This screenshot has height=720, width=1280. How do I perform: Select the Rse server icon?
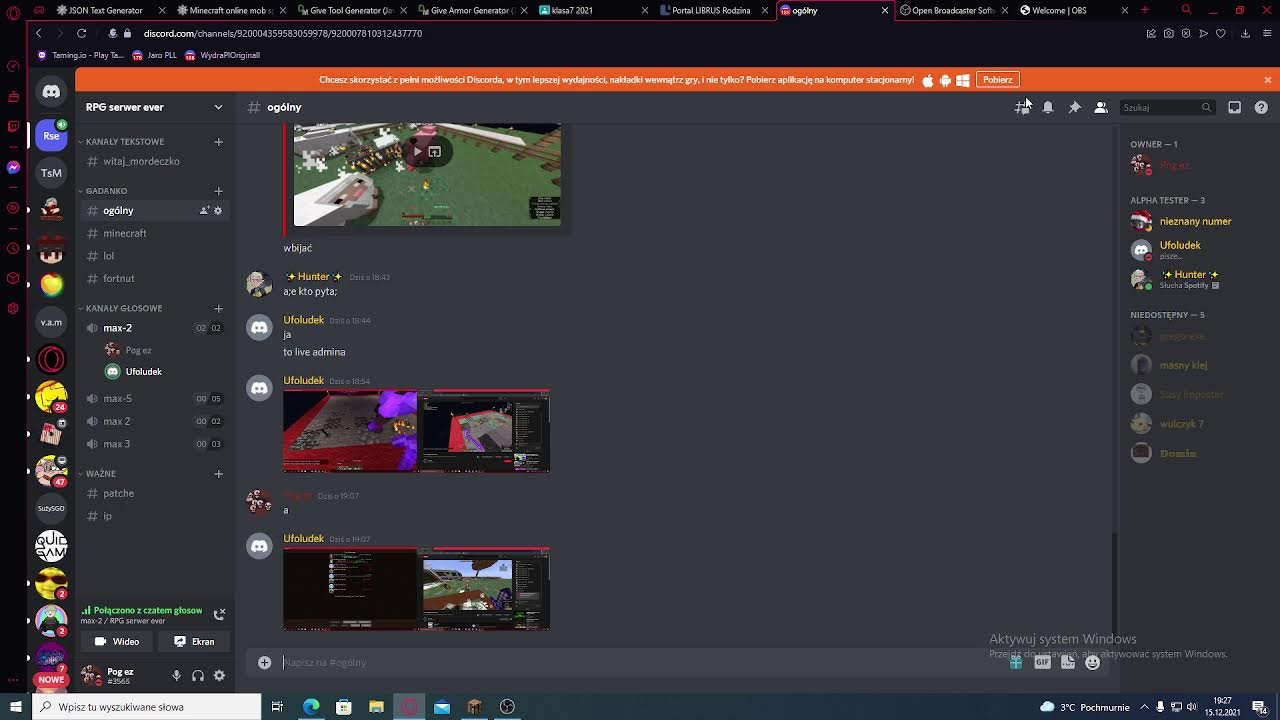click(x=51, y=135)
